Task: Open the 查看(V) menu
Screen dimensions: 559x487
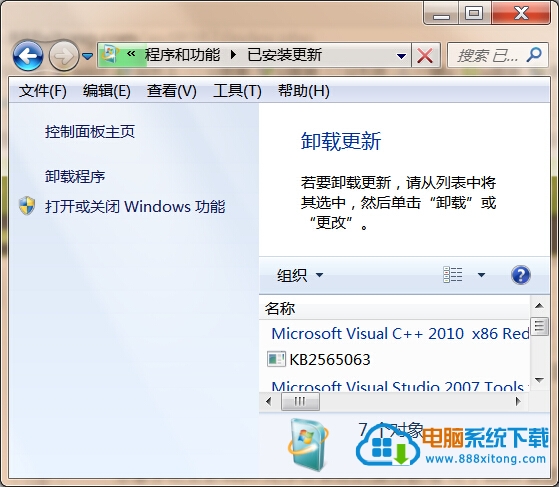Action: [172, 91]
